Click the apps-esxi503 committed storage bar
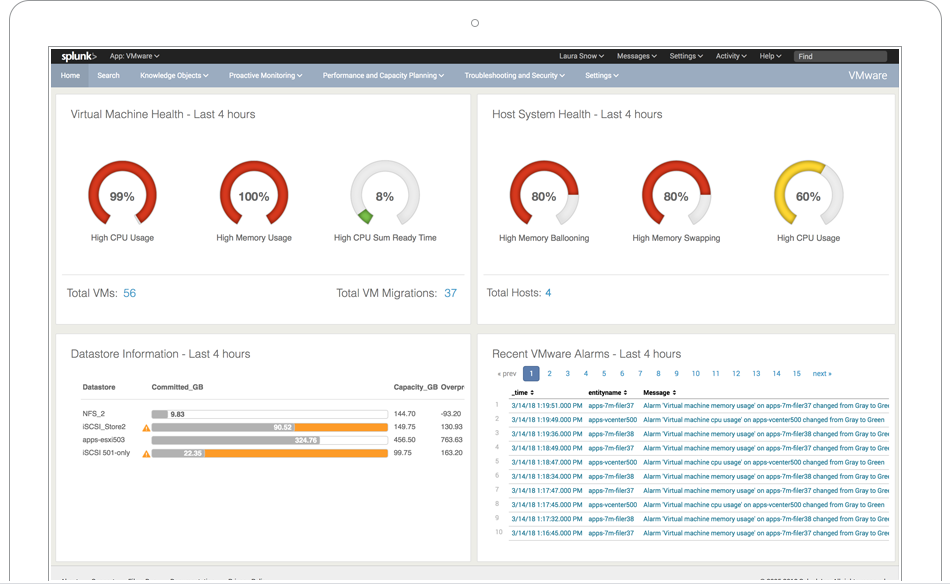 click(x=270, y=440)
